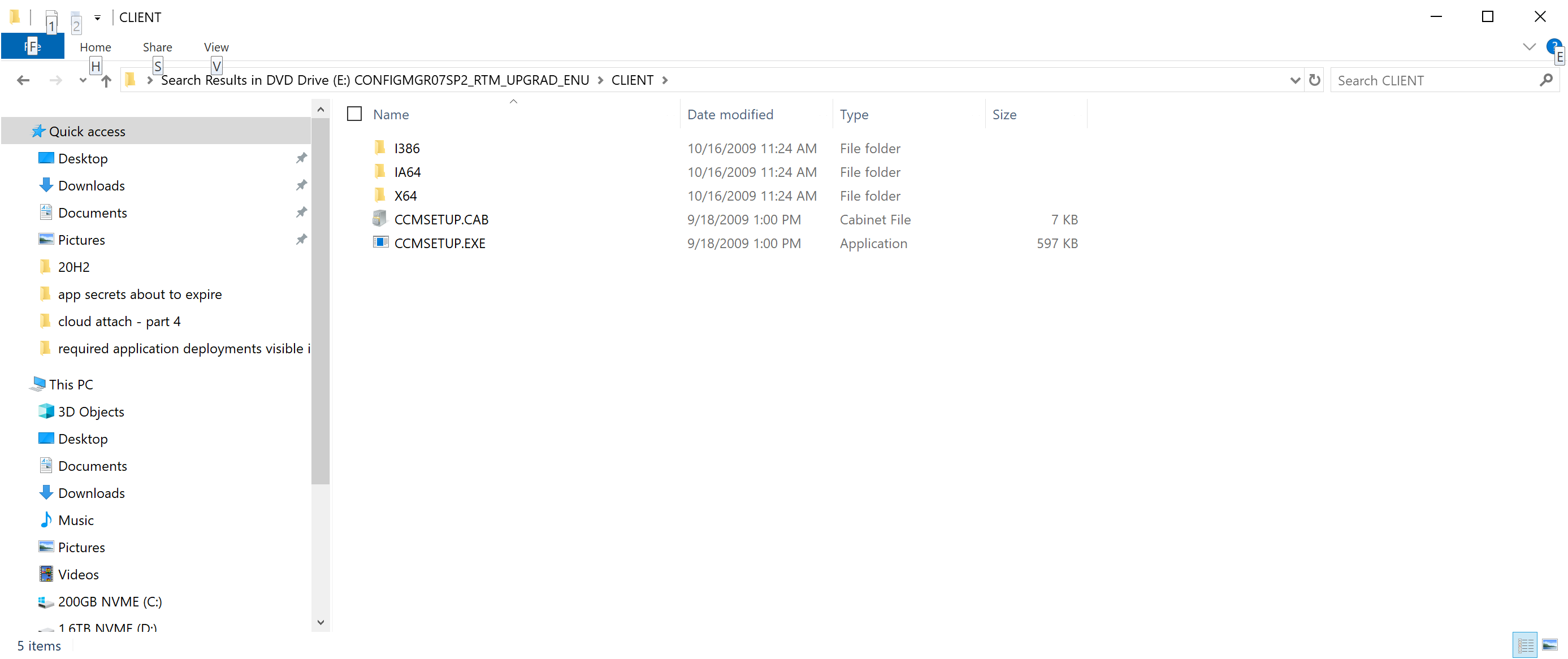Click Cabinet File type cell
Image resolution: width=1568 pixels, height=659 pixels.
click(x=874, y=219)
